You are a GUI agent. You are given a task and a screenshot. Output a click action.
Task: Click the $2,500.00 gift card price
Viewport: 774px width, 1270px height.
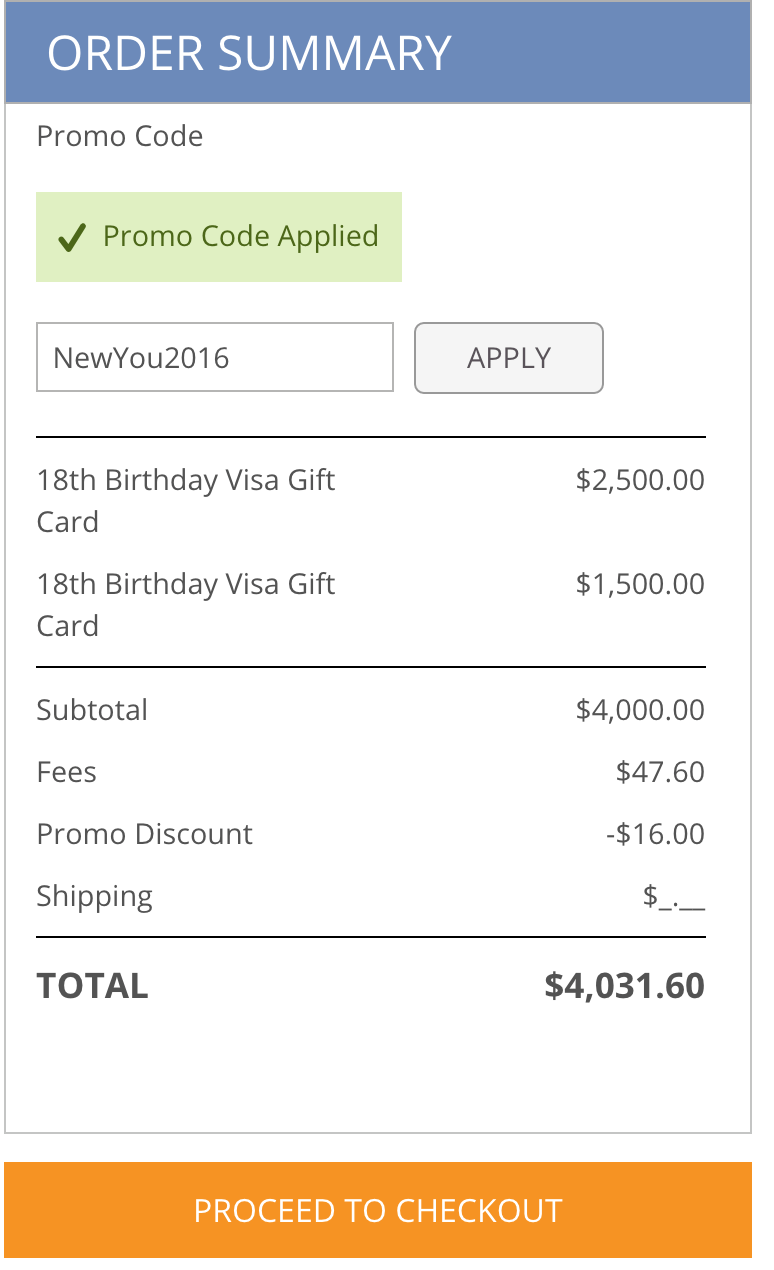click(x=640, y=480)
